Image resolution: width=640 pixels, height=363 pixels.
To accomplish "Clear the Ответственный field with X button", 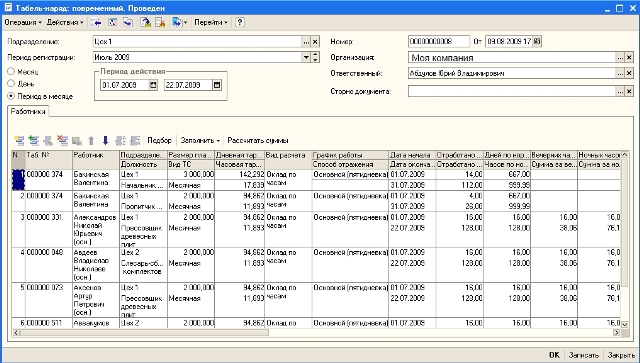I will 629,73.
